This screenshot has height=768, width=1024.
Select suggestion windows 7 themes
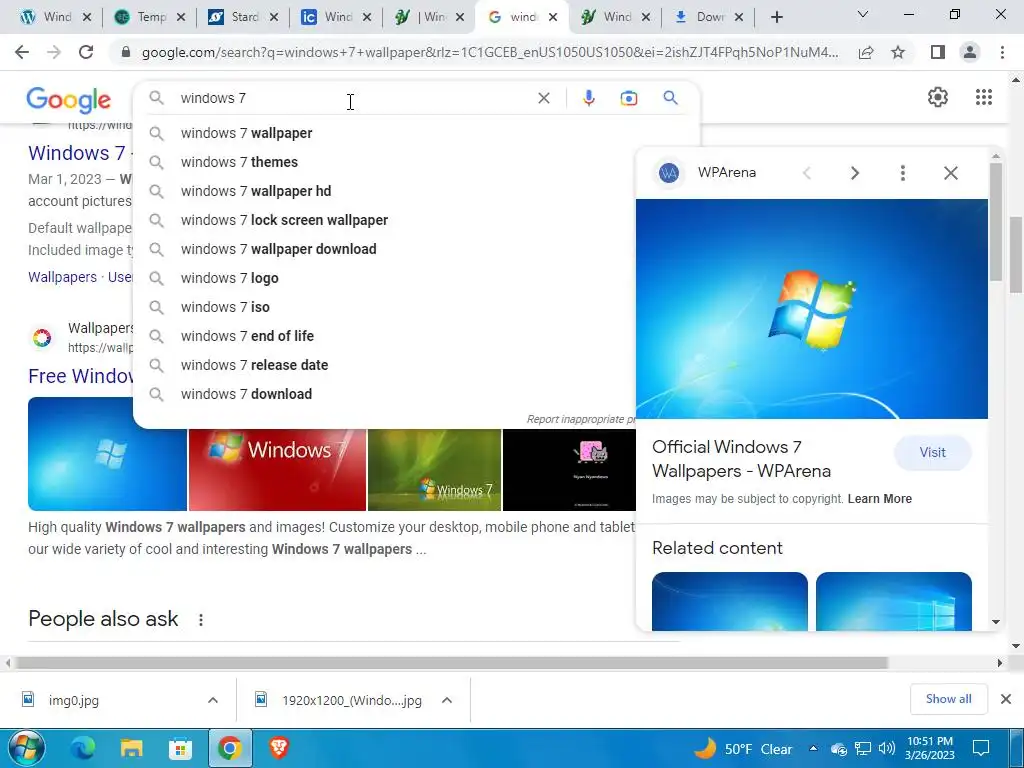point(385,162)
